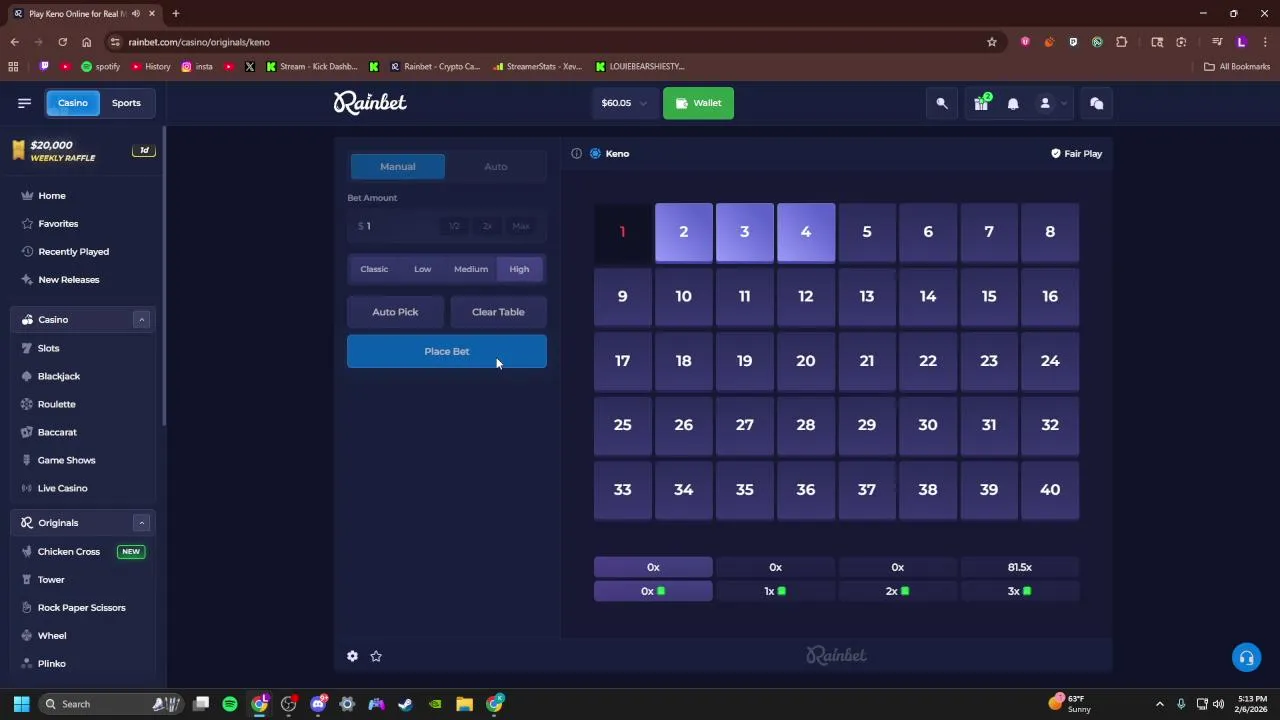Click the Keno info icon
Image resolution: width=1280 pixels, height=720 pixels.
tap(576, 153)
